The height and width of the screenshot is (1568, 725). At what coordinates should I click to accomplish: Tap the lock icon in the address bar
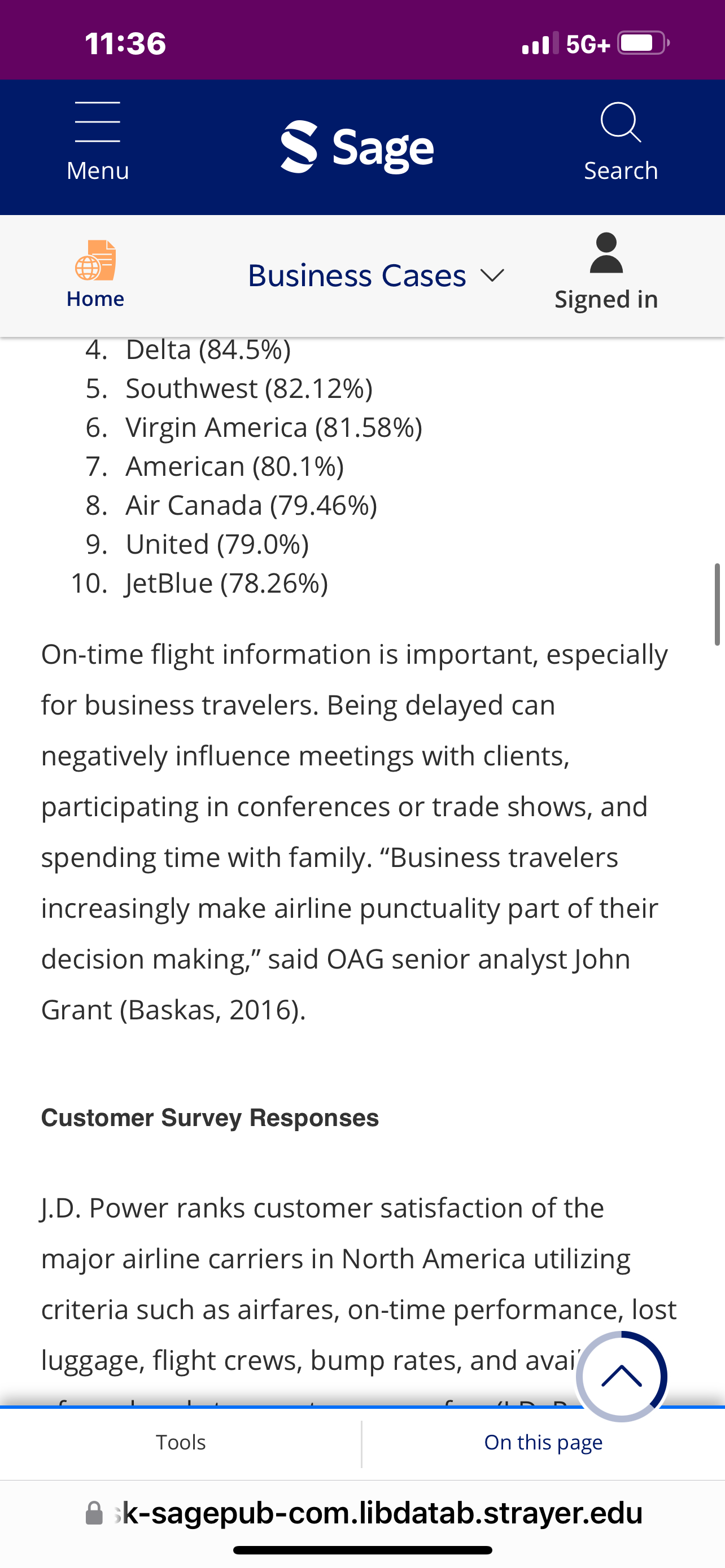click(94, 1513)
